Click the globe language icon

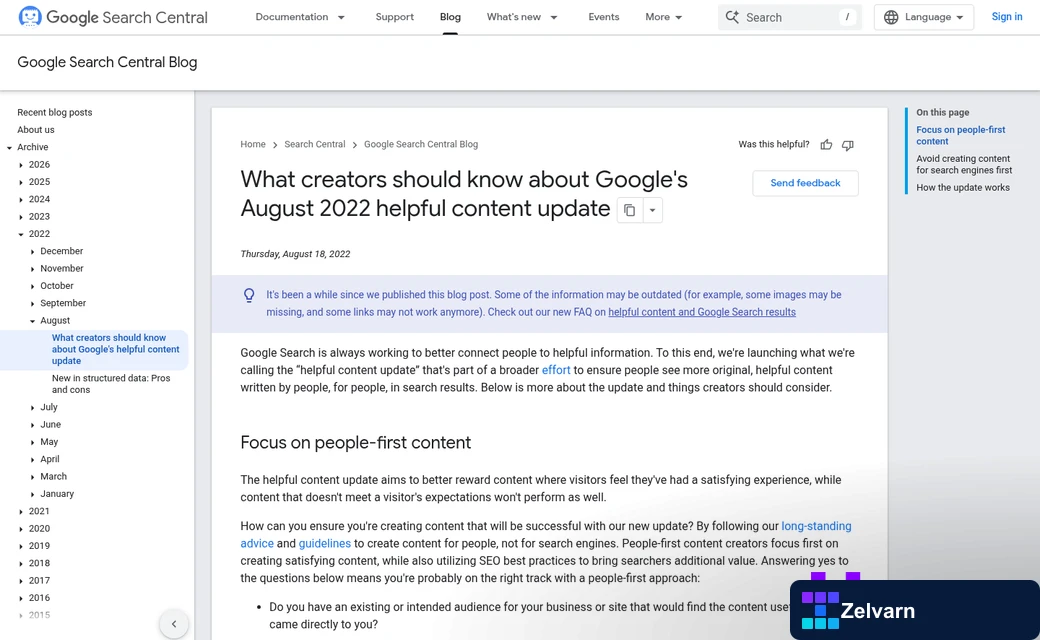tap(891, 17)
